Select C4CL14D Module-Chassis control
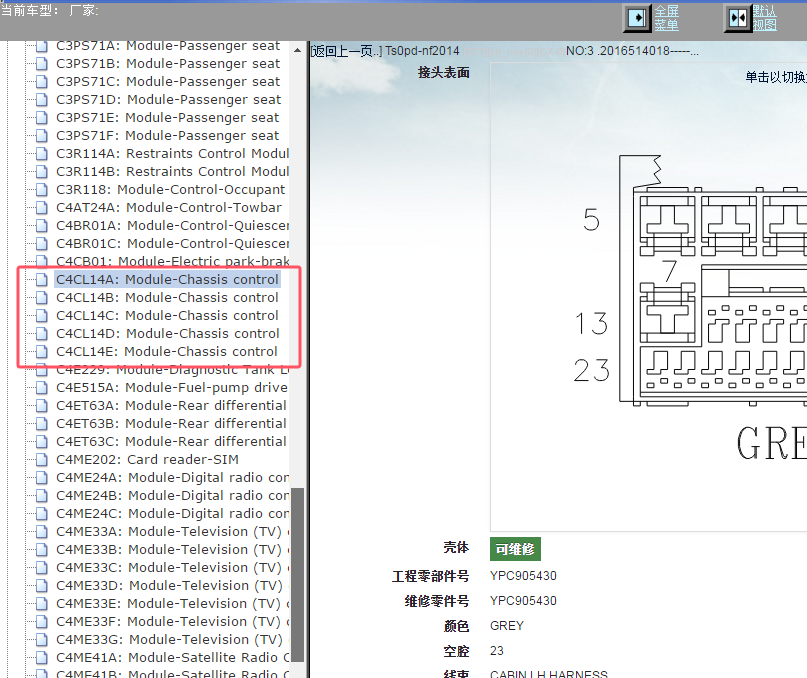 168,334
